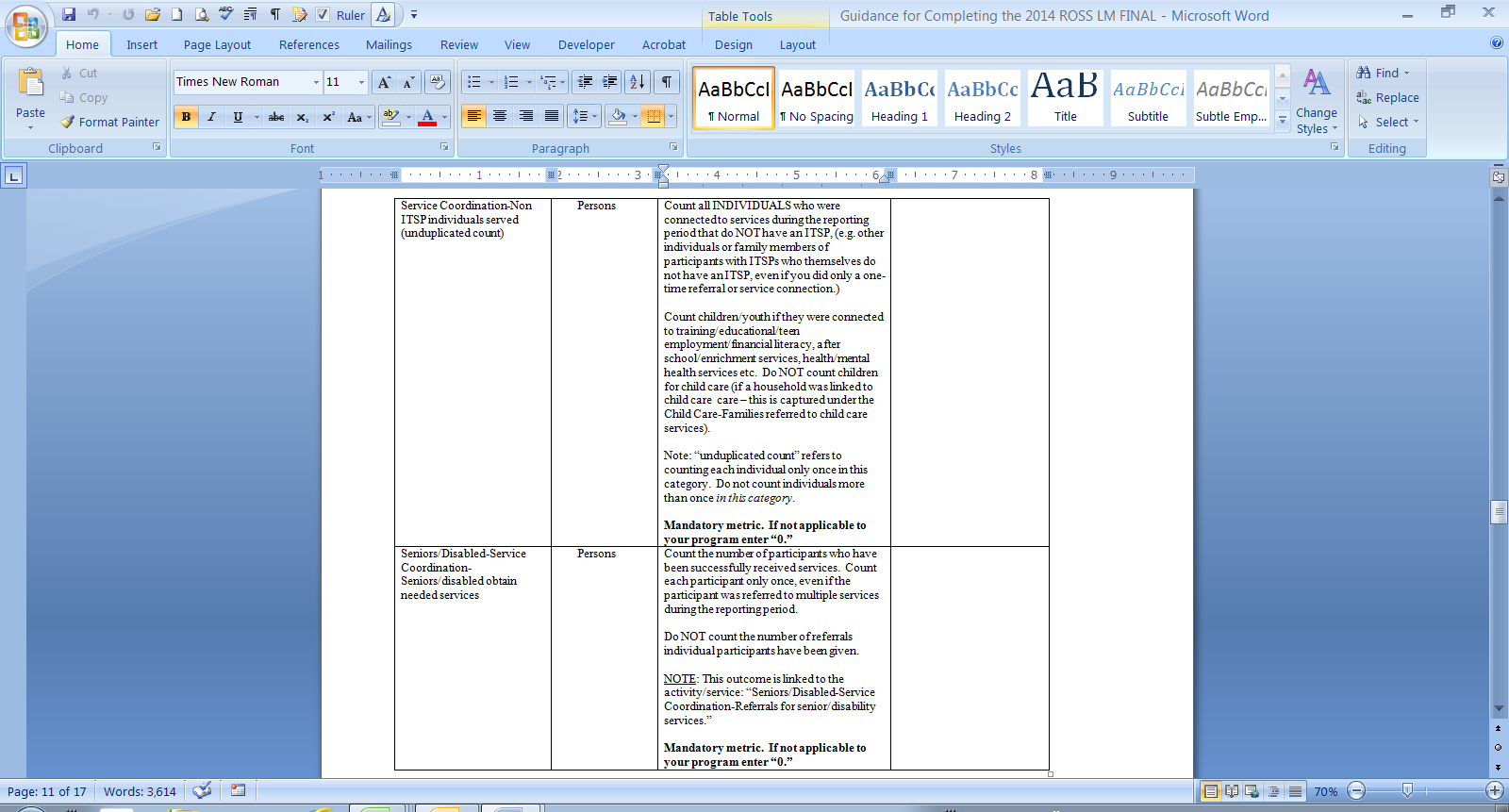Viewport: 1509px width, 812px height.
Task: Switch to the Page Layout tab
Action: (217, 44)
